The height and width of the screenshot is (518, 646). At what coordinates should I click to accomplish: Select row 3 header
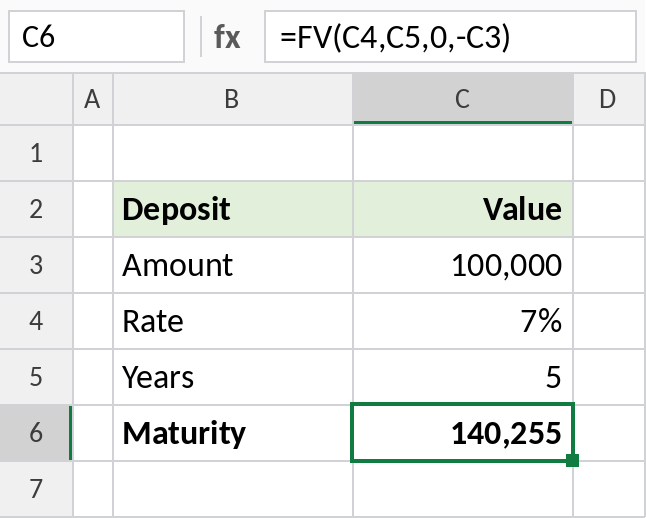[x=36, y=265]
